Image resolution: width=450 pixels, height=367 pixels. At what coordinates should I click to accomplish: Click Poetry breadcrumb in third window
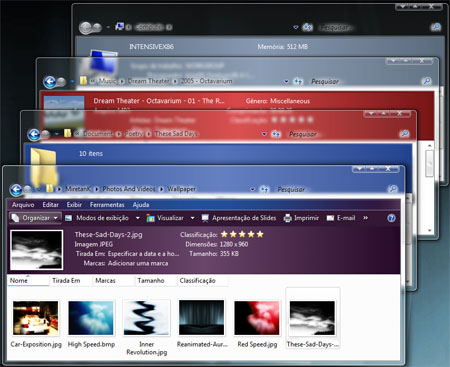(134, 134)
